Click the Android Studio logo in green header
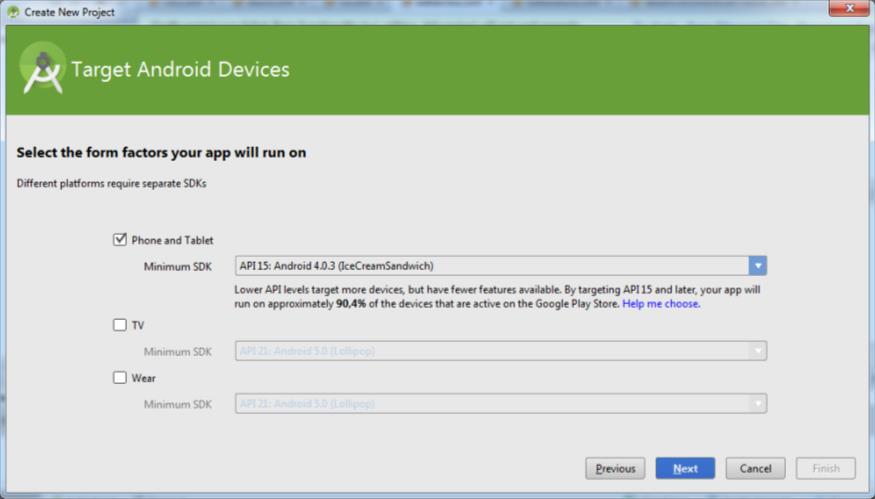The height and width of the screenshot is (499, 875). pyautogui.click(x=42, y=69)
